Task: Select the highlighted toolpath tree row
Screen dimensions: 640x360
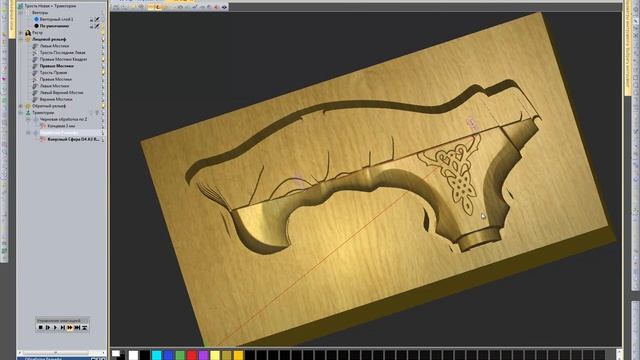Action: 70,133
